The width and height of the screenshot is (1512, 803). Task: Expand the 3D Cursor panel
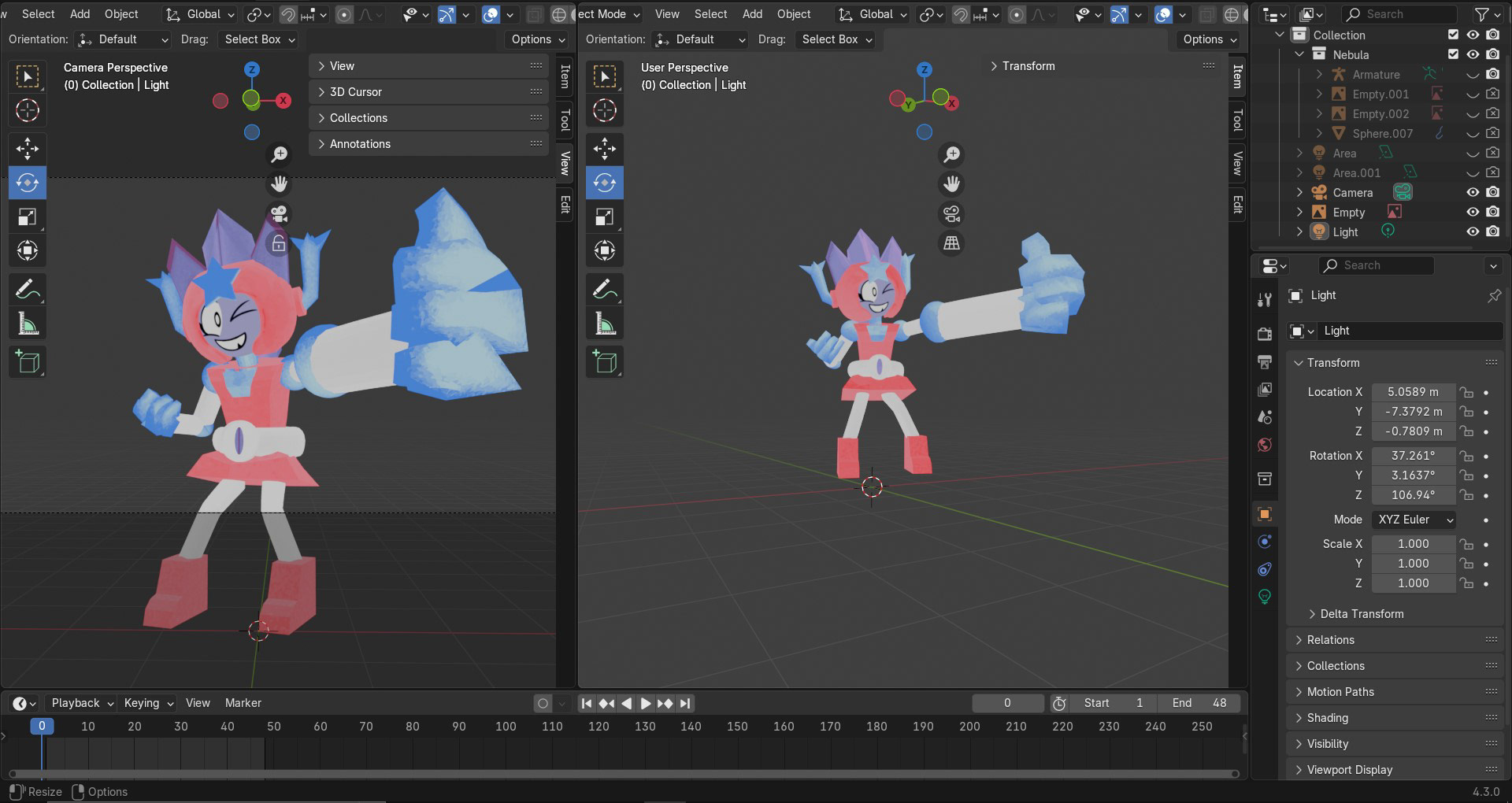coord(428,92)
